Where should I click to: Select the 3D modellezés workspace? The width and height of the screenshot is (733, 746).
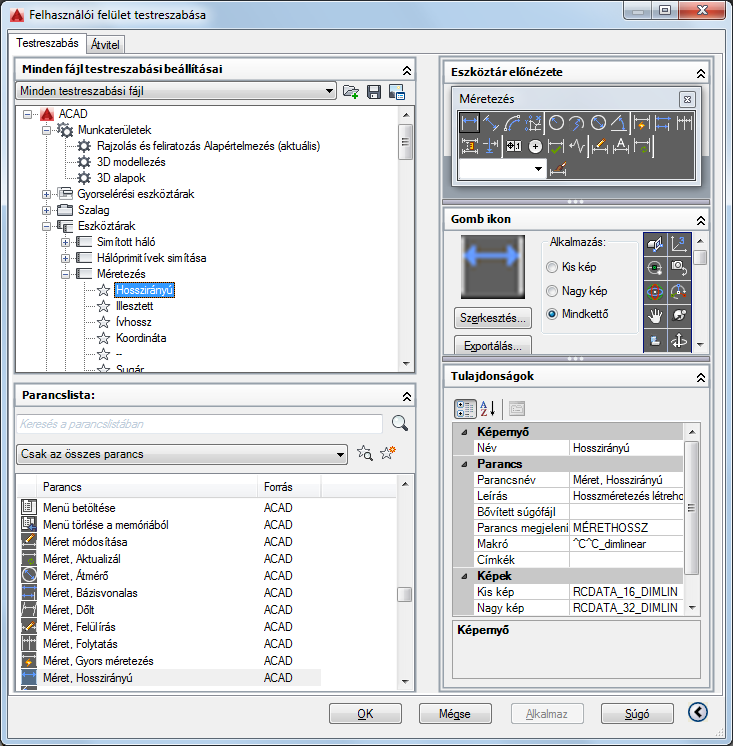click(x=131, y=162)
